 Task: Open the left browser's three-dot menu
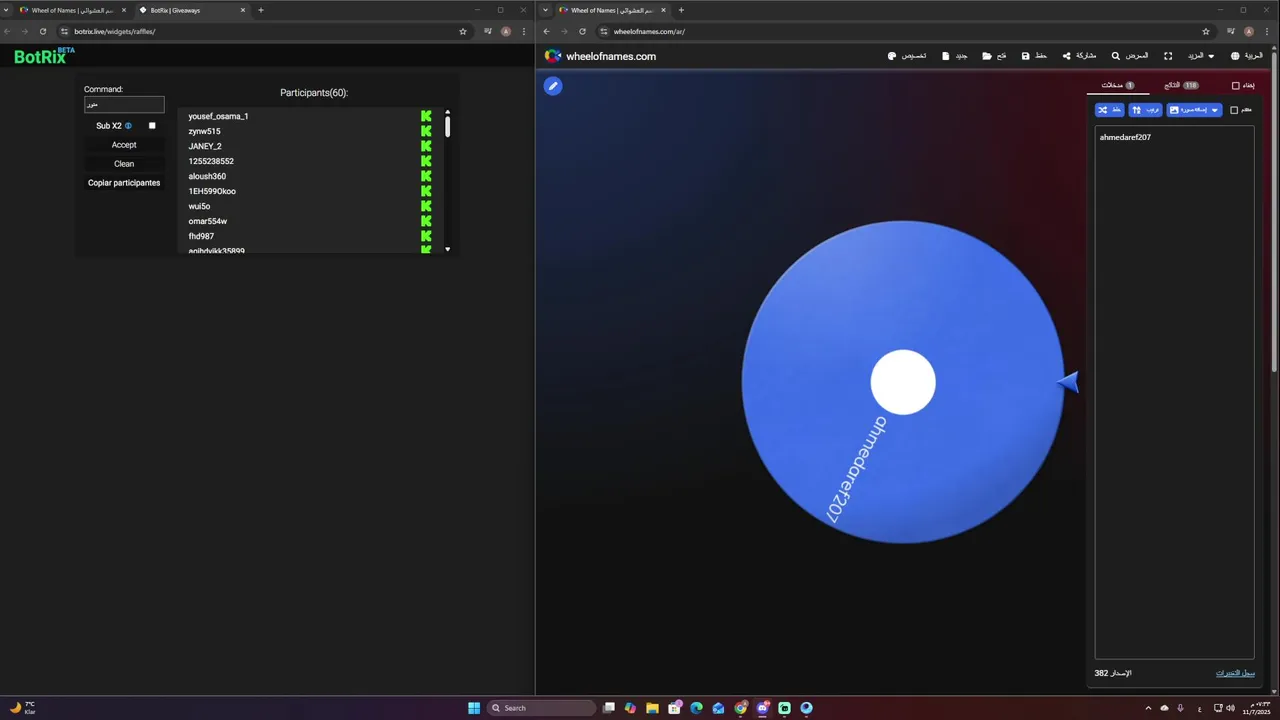pyautogui.click(x=524, y=31)
